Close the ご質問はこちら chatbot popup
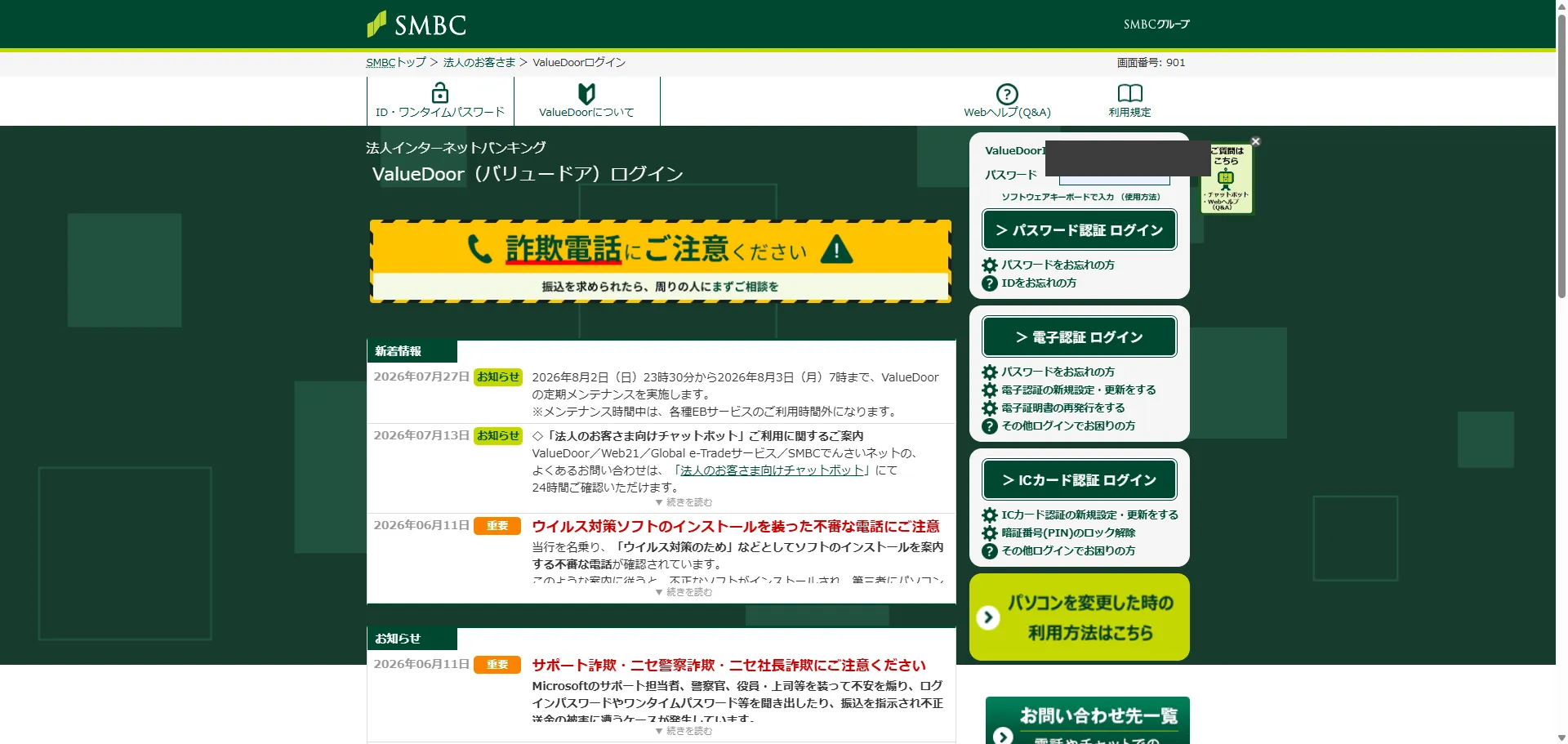The height and width of the screenshot is (744, 1568). coord(1256,141)
